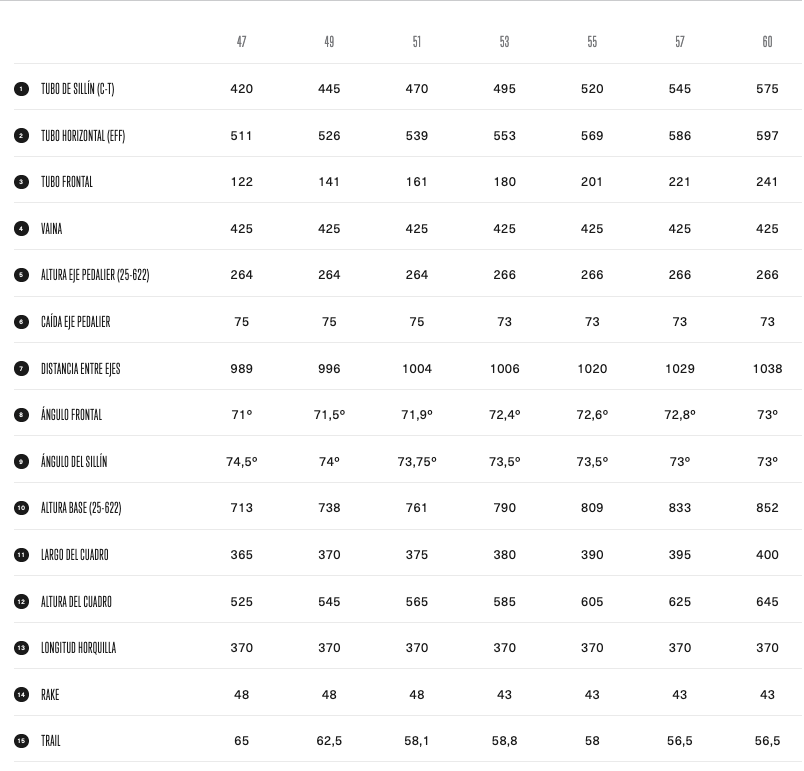The height and width of the screenshot is (771, 804).
Task: Click the number 7 badge beside Distancia Entre Ejes
Action: [x=21, y=369]
